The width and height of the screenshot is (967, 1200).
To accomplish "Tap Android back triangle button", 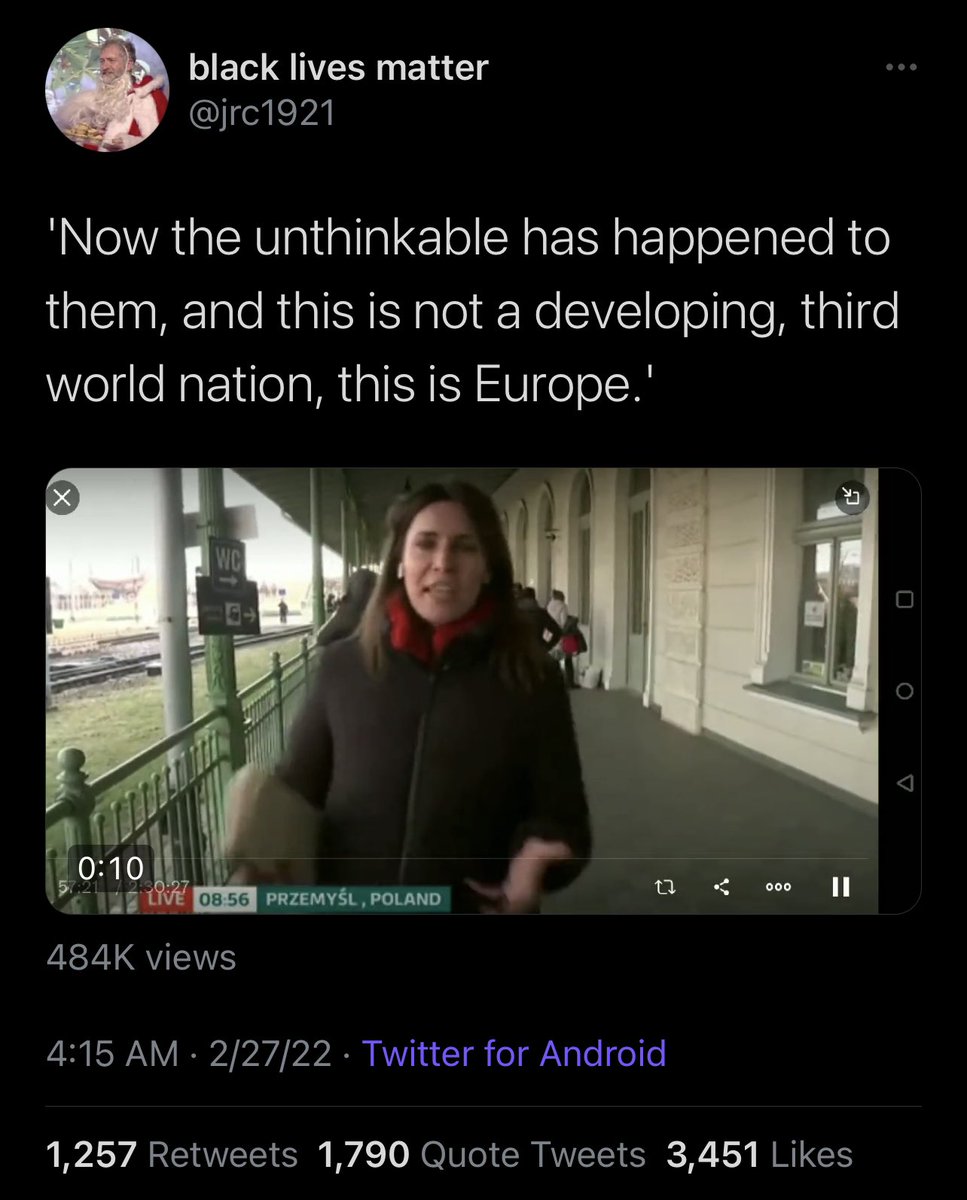I will (x=903, y=783).
